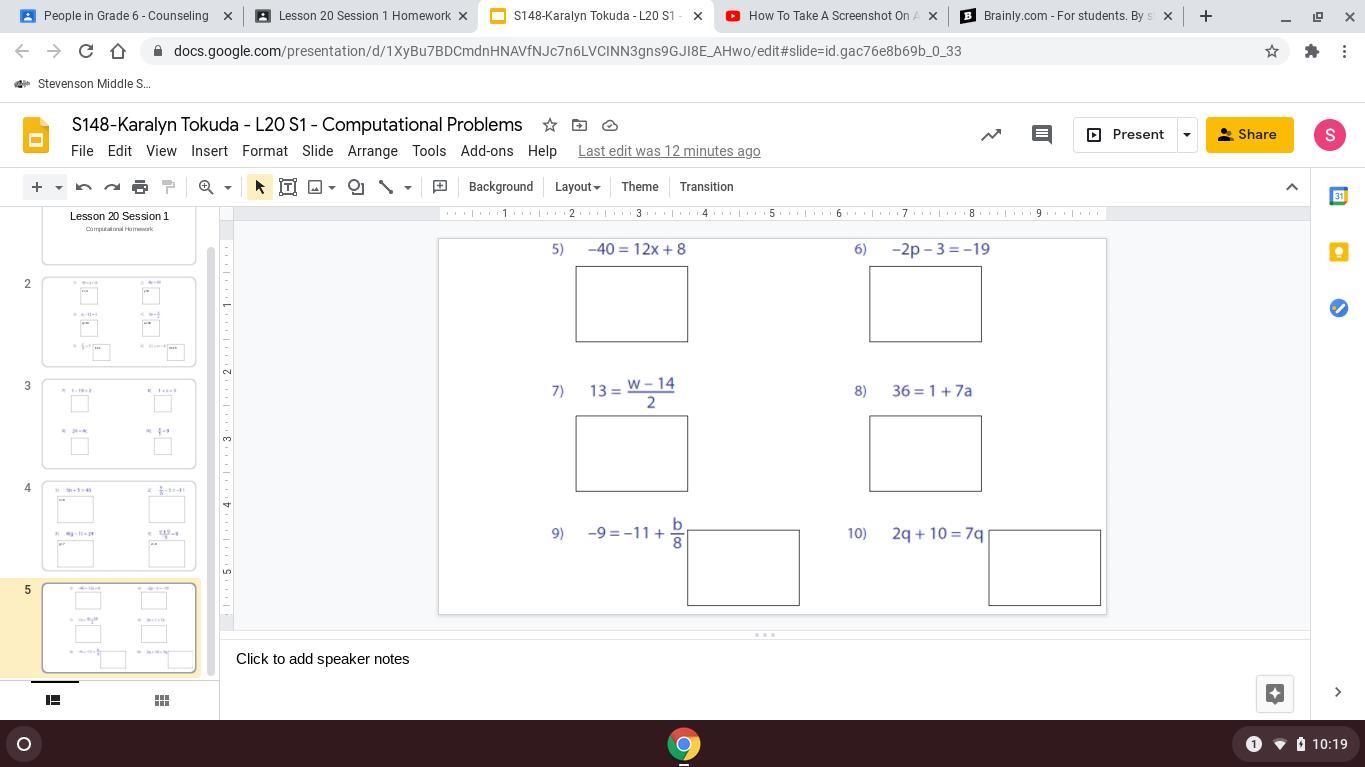1365x767 pixels.
Task: Add a comment from toolbar
Action: pos(440,187)
